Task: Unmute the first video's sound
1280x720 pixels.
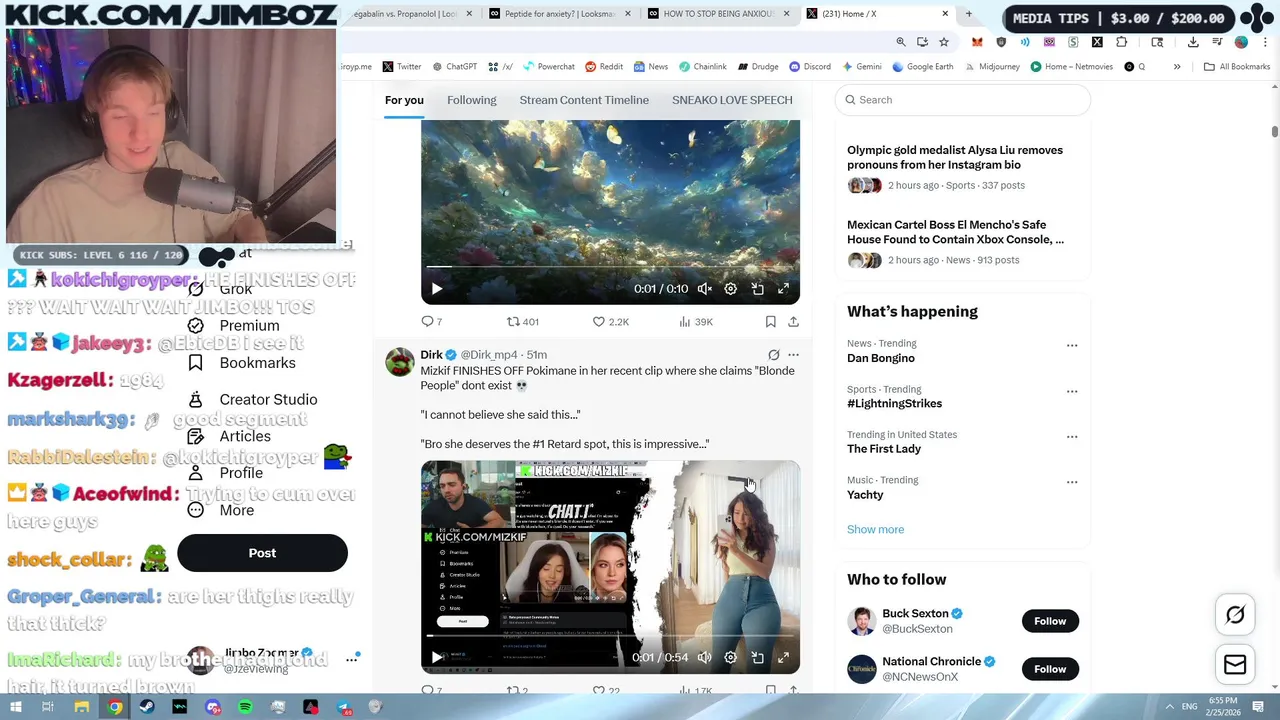Action: click(x=705, y=289)
